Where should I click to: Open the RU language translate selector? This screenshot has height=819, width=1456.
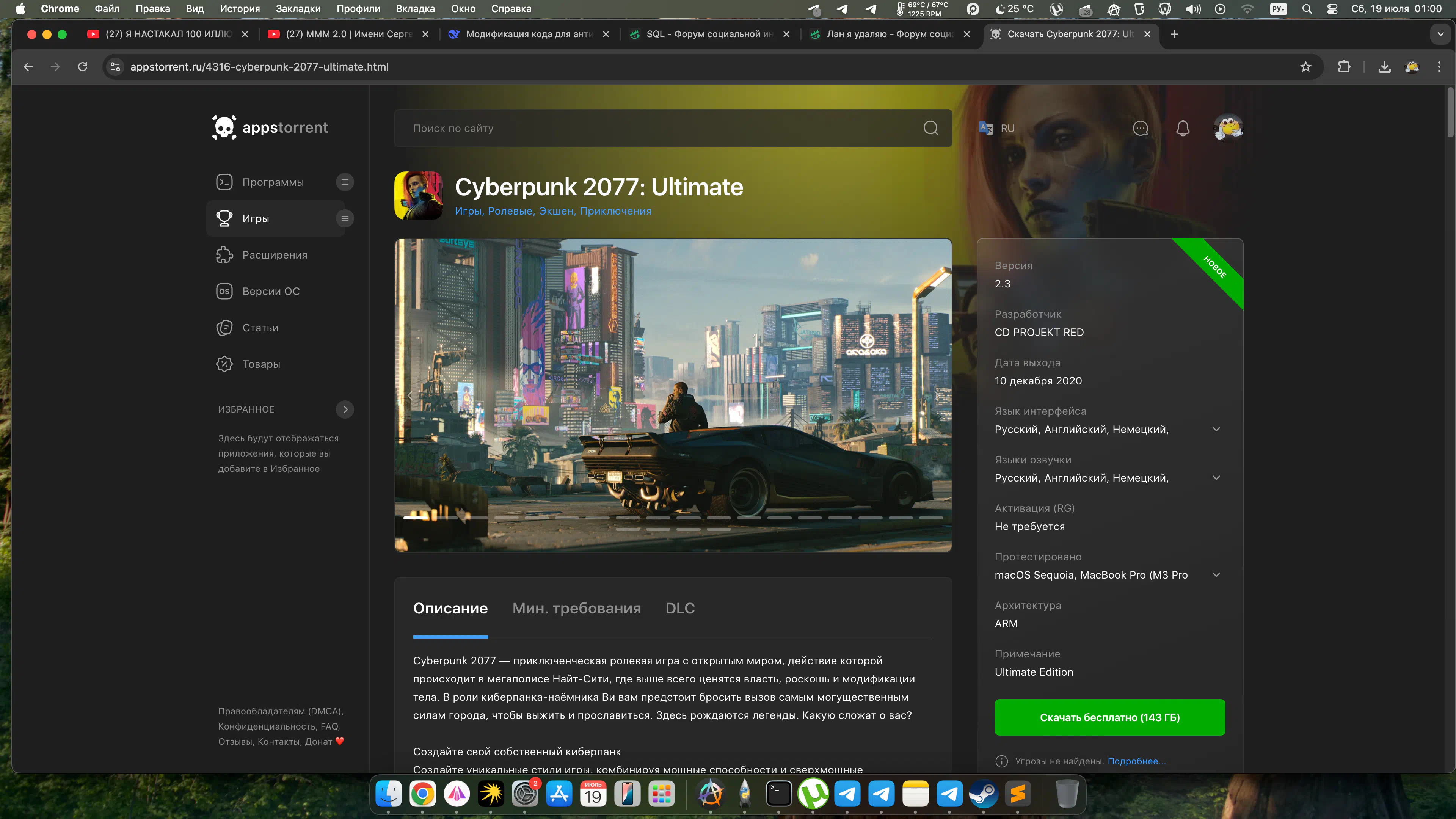click(x=997, y=128)
